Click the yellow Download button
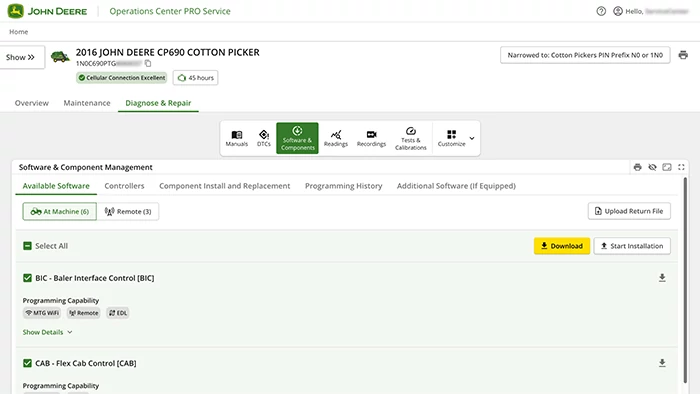The height and width of the screenshot is (394, 700). point(562,246)
